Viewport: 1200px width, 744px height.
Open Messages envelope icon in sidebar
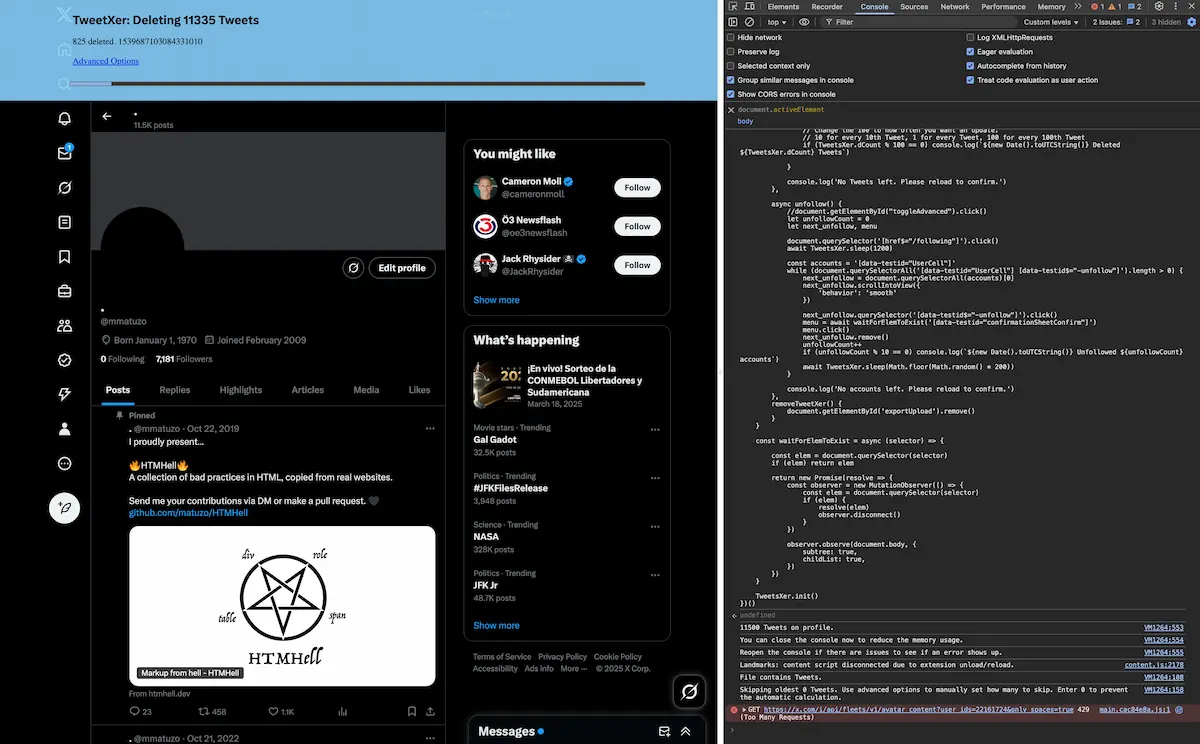(x=65, y=153)
